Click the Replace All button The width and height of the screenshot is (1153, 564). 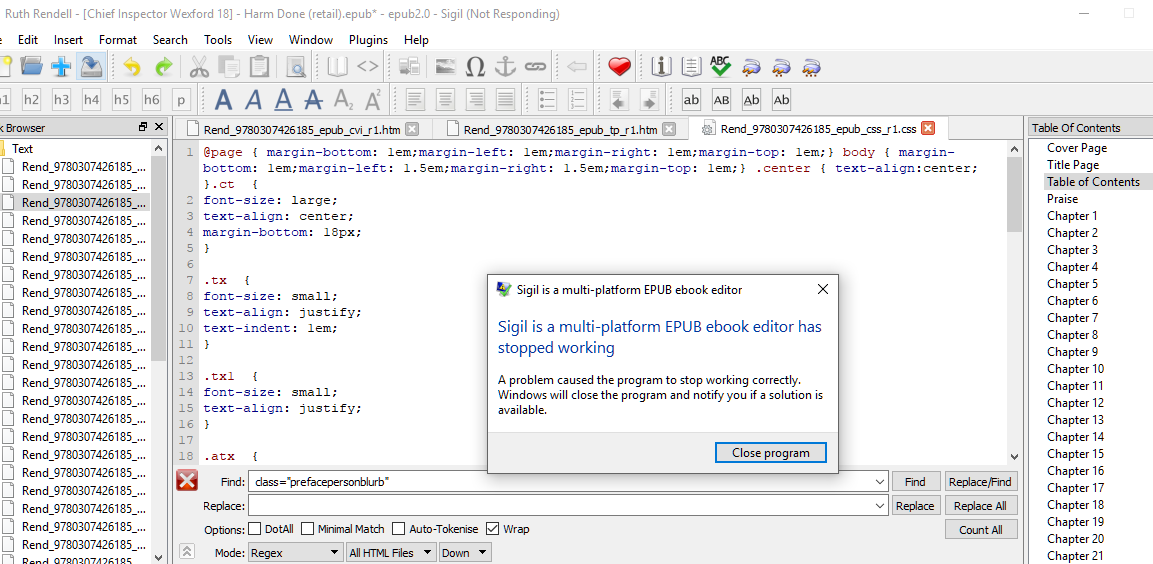tap(981, 506)
